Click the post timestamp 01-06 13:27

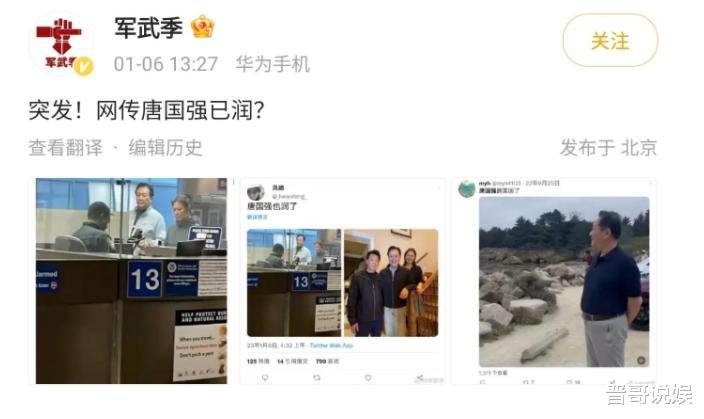coord(166,64)
